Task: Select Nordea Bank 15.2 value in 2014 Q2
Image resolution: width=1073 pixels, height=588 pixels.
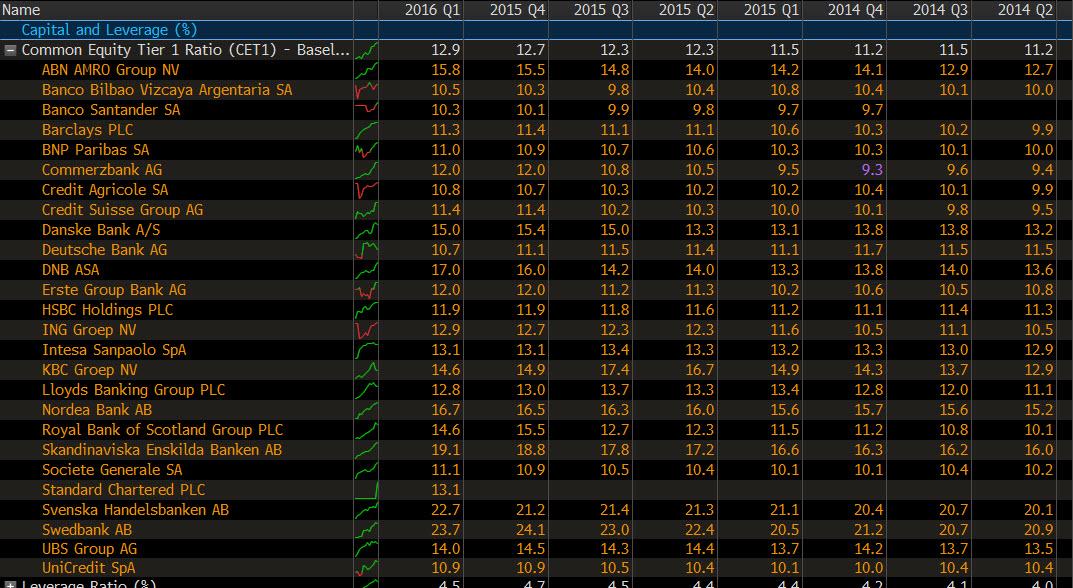Action: tap(1039, 410)
